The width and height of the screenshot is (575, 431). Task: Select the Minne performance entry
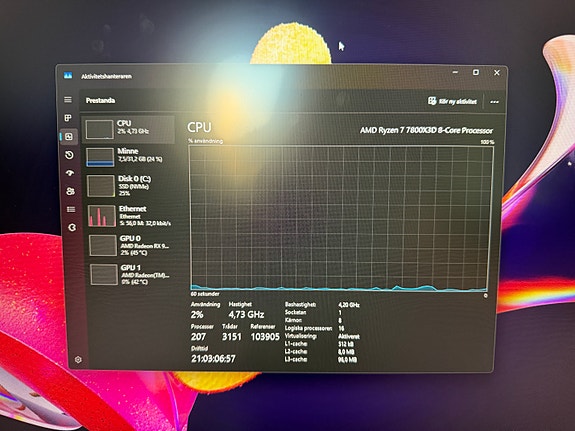pos(129,157)
